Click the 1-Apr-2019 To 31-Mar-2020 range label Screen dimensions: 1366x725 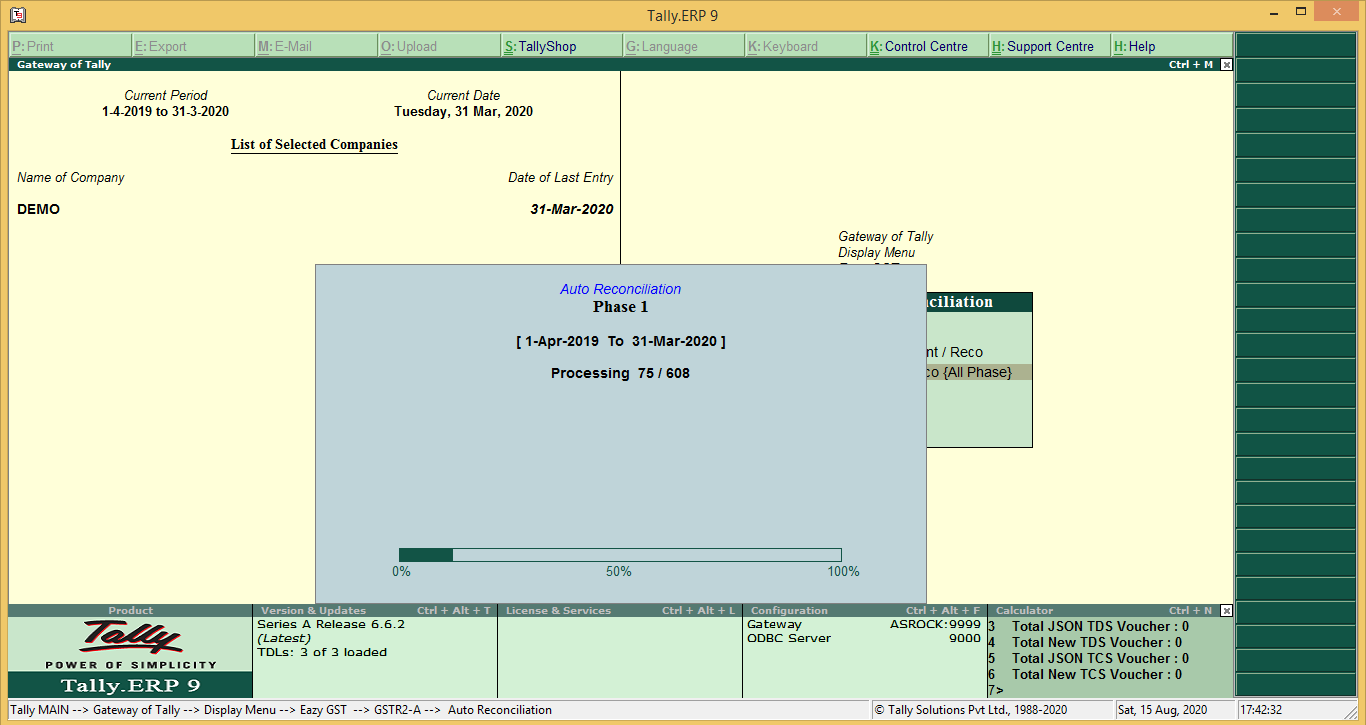[620, 341]
